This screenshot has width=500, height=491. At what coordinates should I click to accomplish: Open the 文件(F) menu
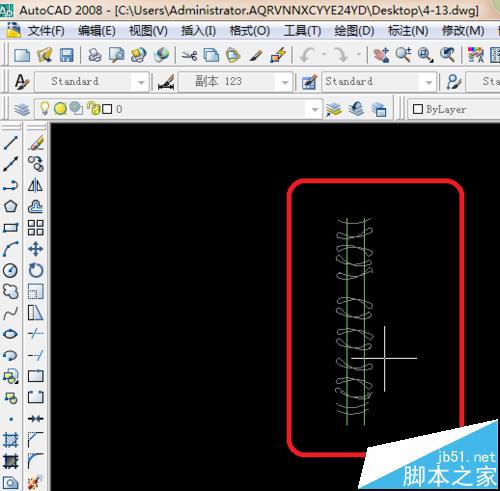pyautogui.click(x=46, y=31)
